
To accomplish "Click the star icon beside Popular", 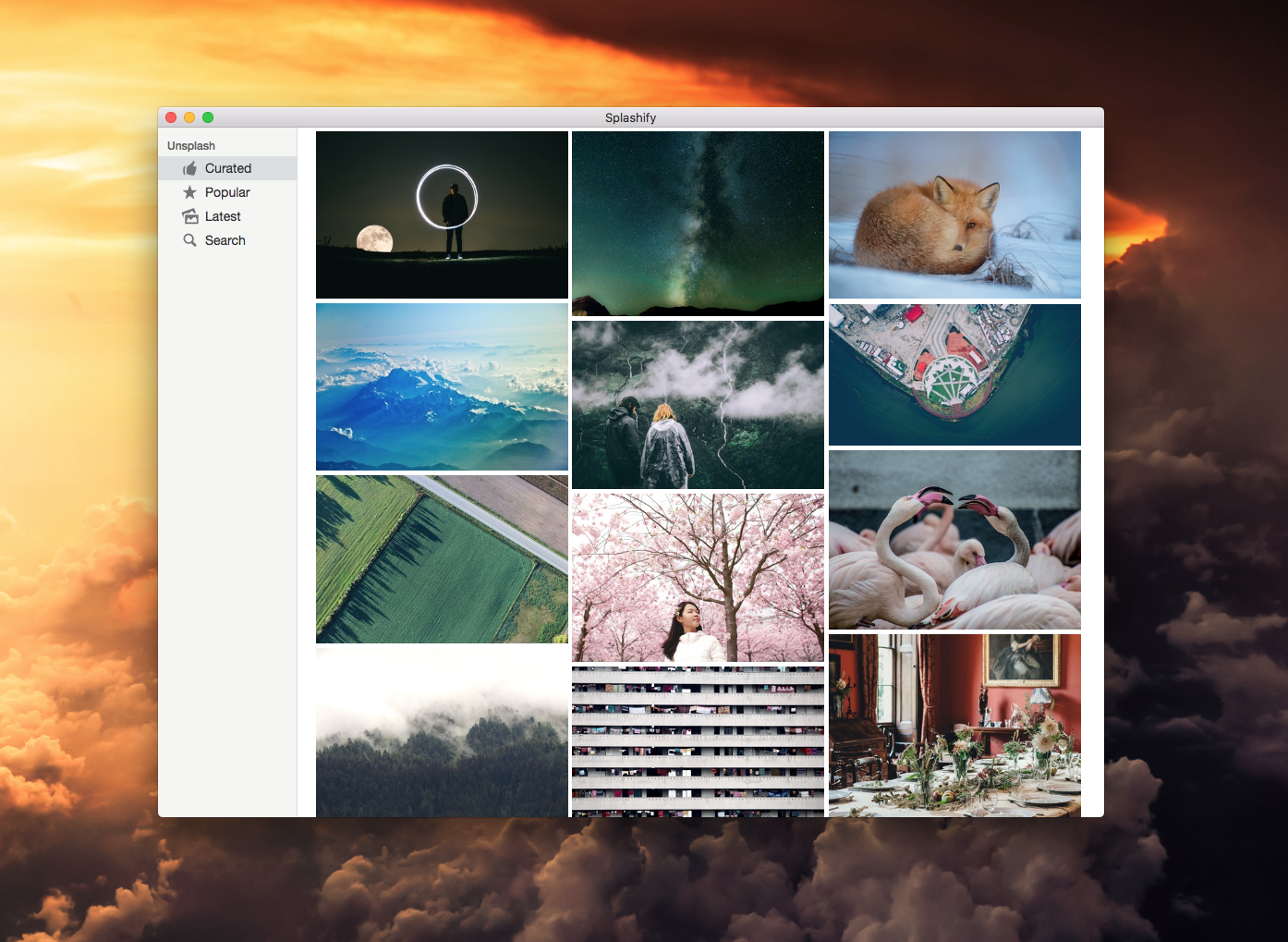I will click(x=189, y=192).
